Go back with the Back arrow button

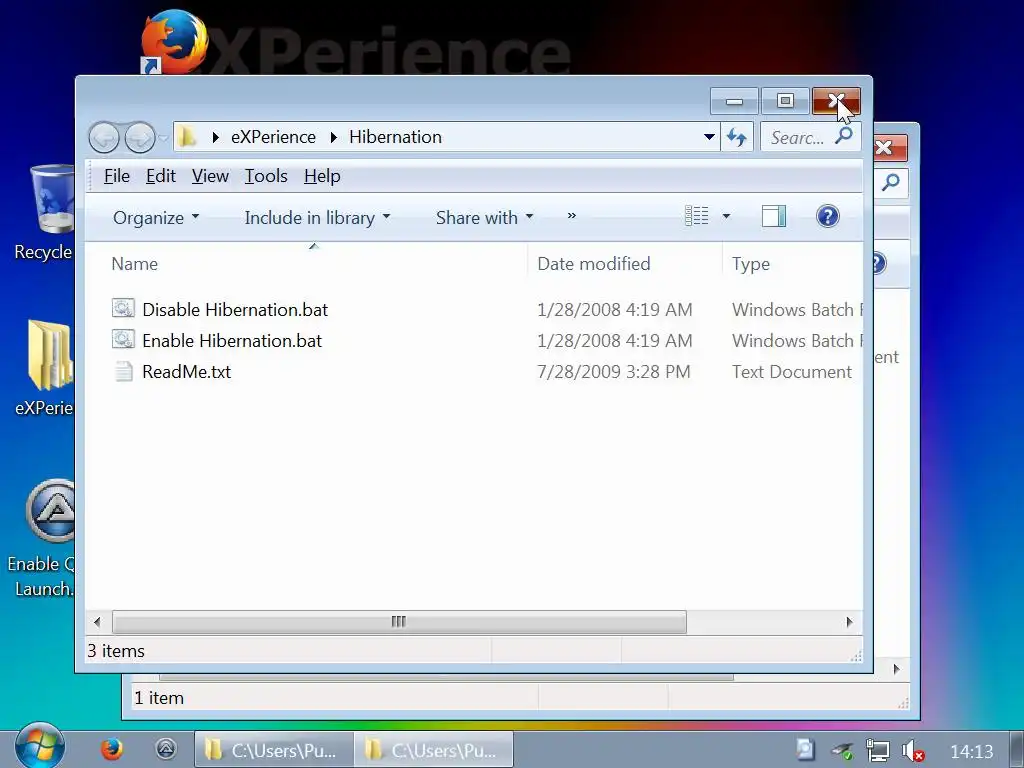coord(104,138)
